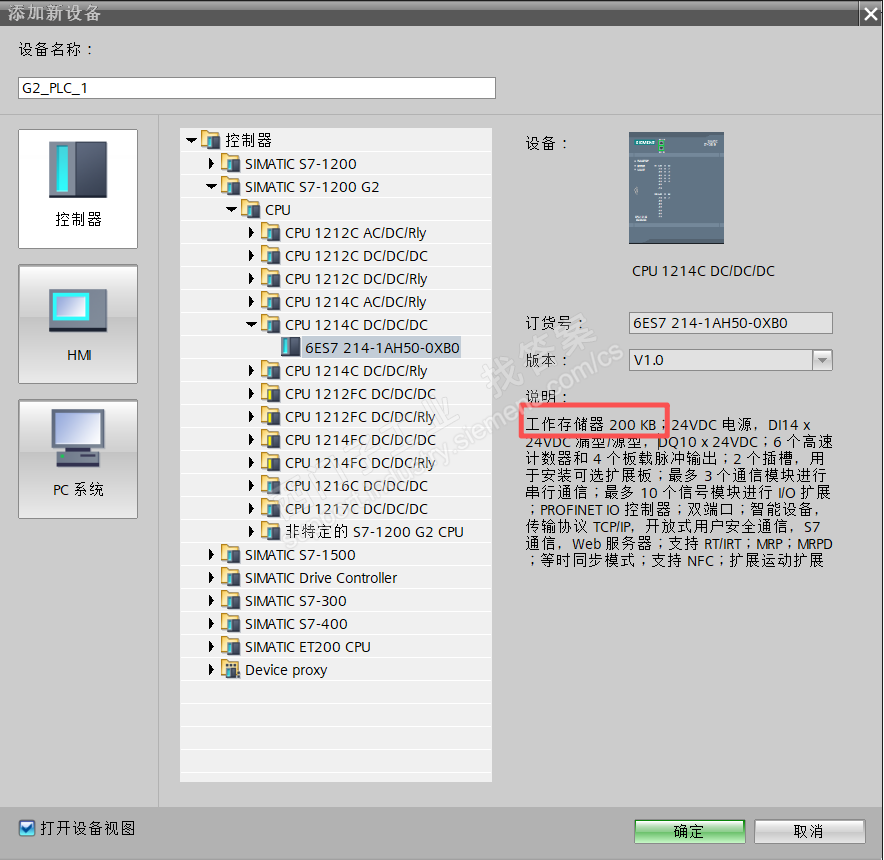This screenshot has height=860, width=884.
Task: Click CPU 1216C DC/DC/DC folder icon
Action: click(x=271, y=485)
